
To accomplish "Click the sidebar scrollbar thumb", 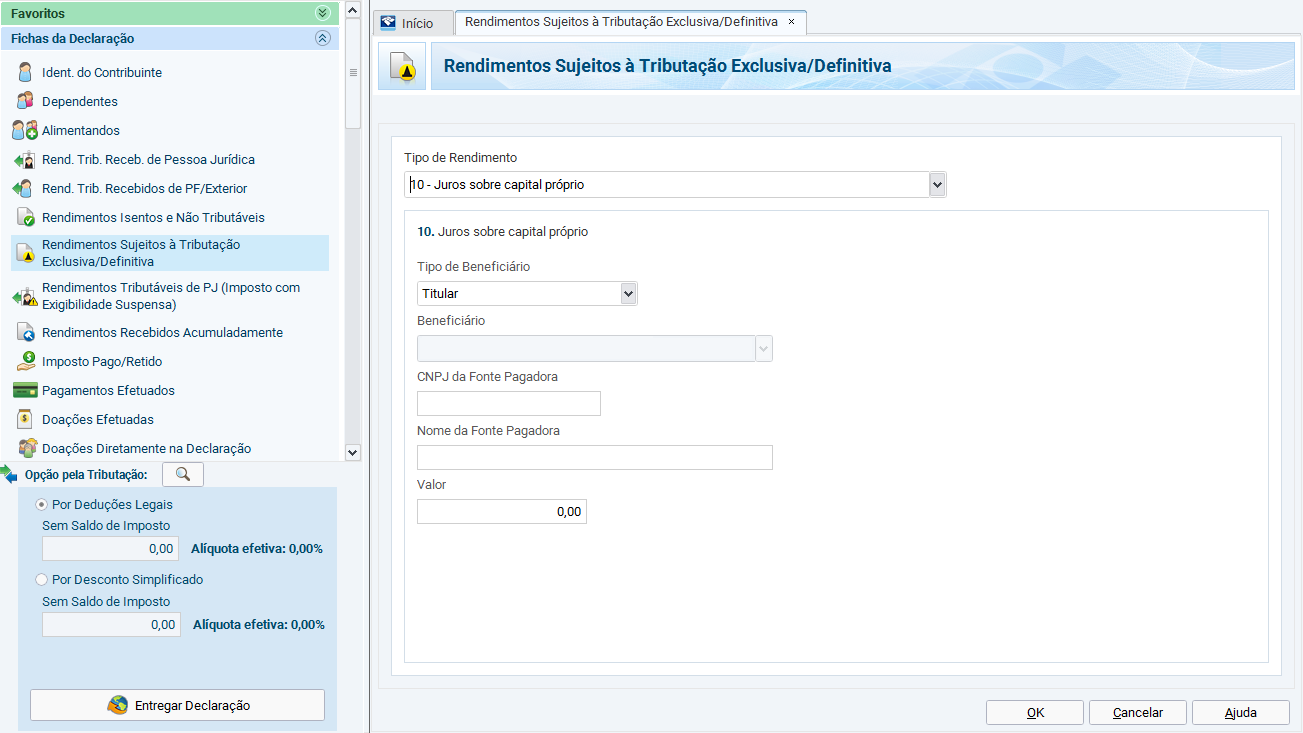I will [352, 72].
